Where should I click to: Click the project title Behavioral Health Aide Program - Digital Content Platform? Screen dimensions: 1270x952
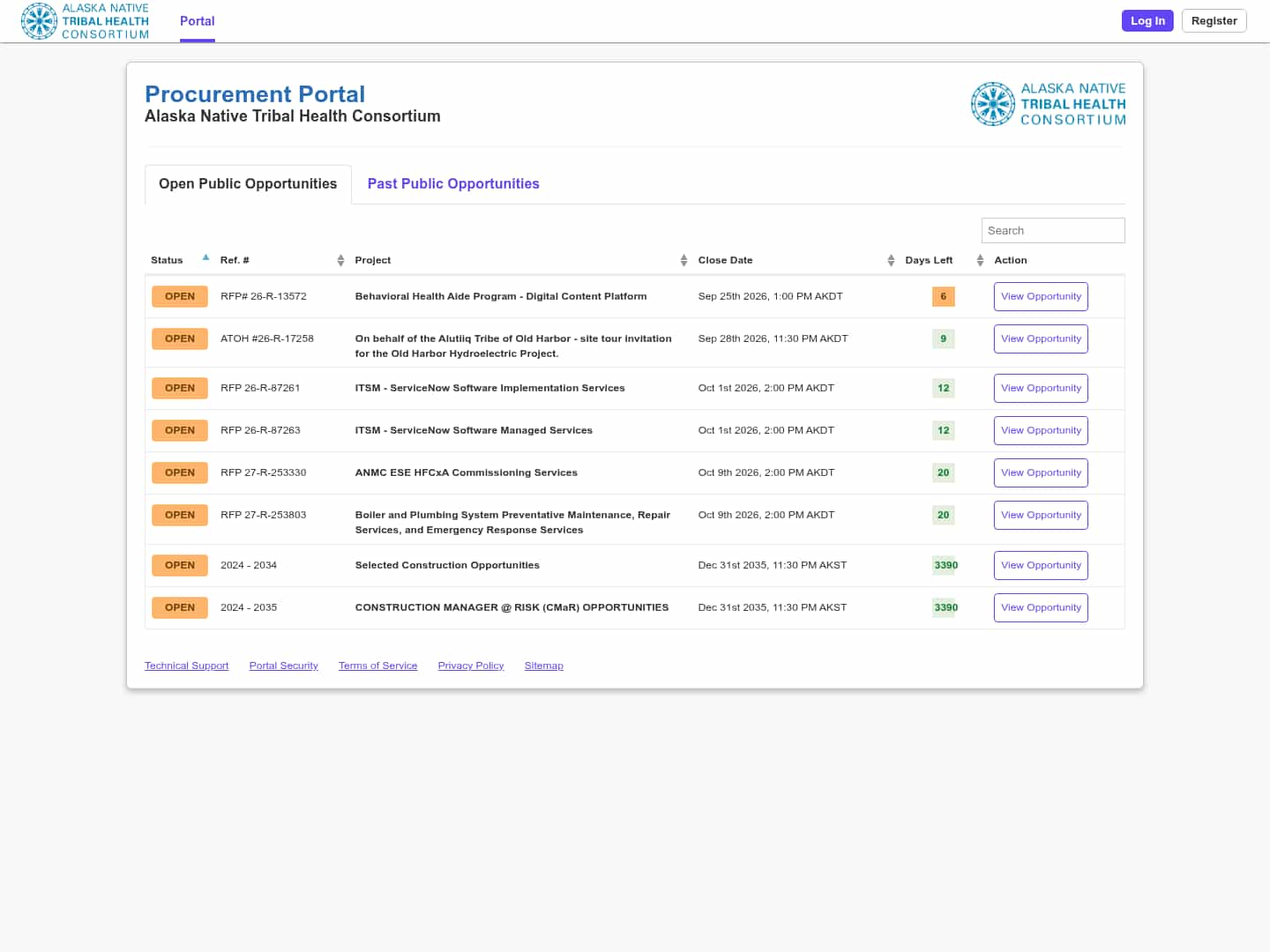click(x=501, y=296)
